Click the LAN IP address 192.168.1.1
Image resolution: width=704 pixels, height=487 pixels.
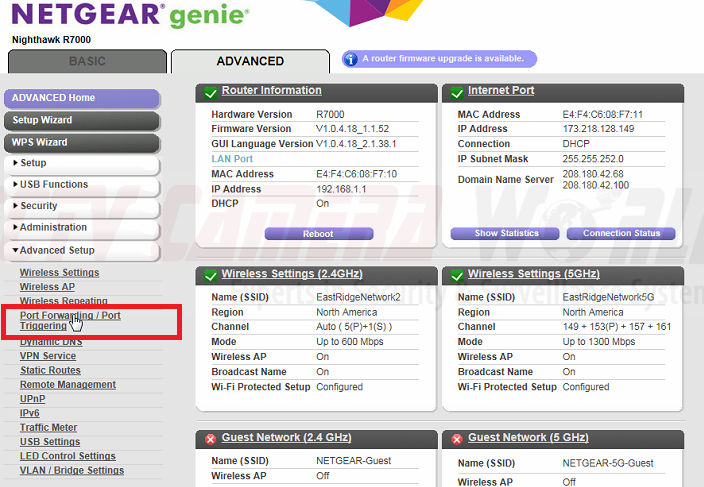[x=341, y=189]
